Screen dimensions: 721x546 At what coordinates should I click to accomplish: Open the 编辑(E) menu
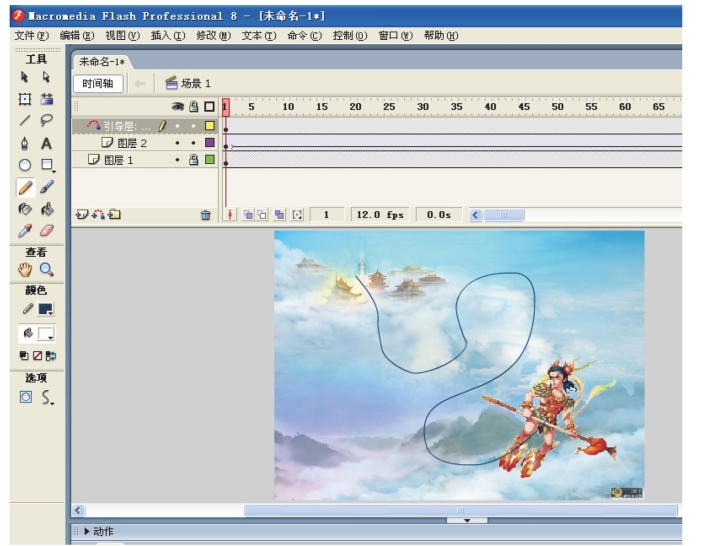tap(77, 35)
